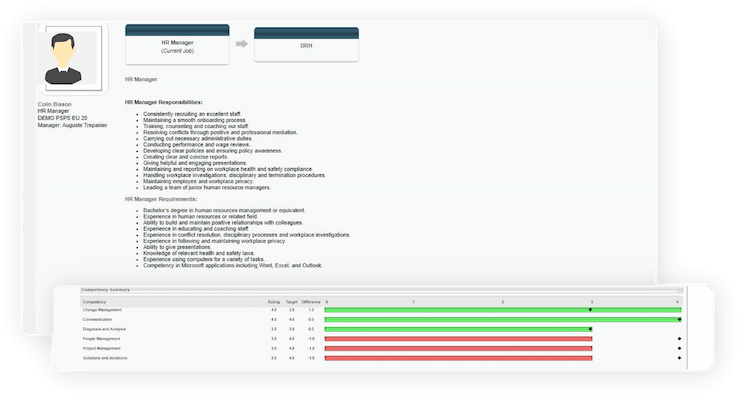This screenshot has width=740, height=397.
Task: Open the DRH career path card
Action: click(306, 44)
